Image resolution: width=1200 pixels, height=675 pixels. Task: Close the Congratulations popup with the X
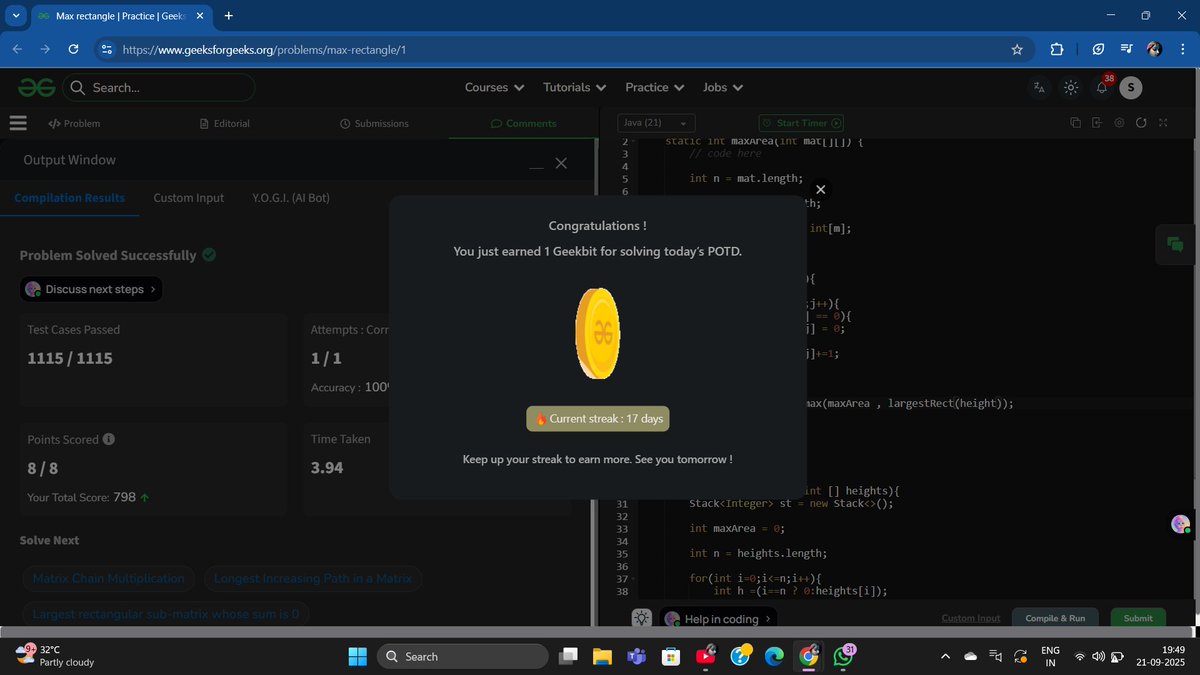click(820, 189)
